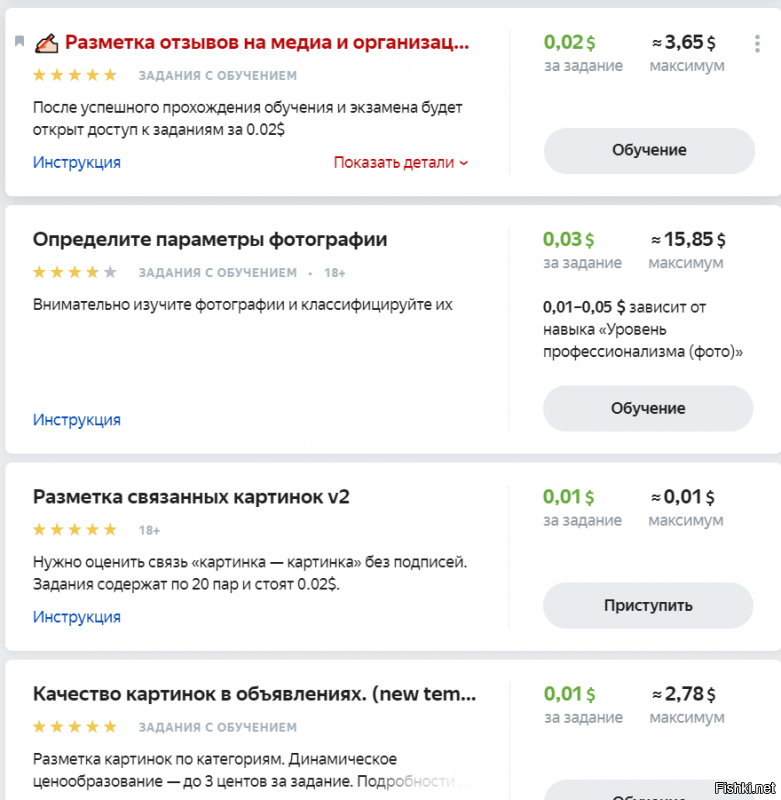Viewport: 781px width, 800px height.
Task: Click the "18+" badge next to "Определите параметры фотографии"
Action: point(334,271)
